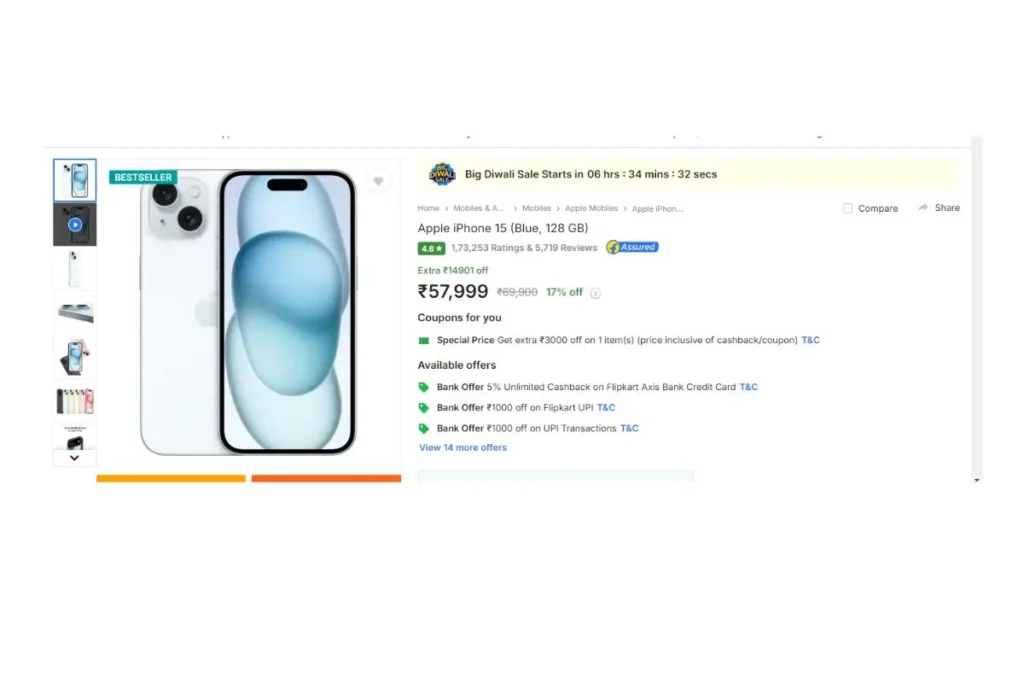Select the color variants lineup thumbnail
Viewport: 1024px width, 683px height.
[x=75, y=401]
